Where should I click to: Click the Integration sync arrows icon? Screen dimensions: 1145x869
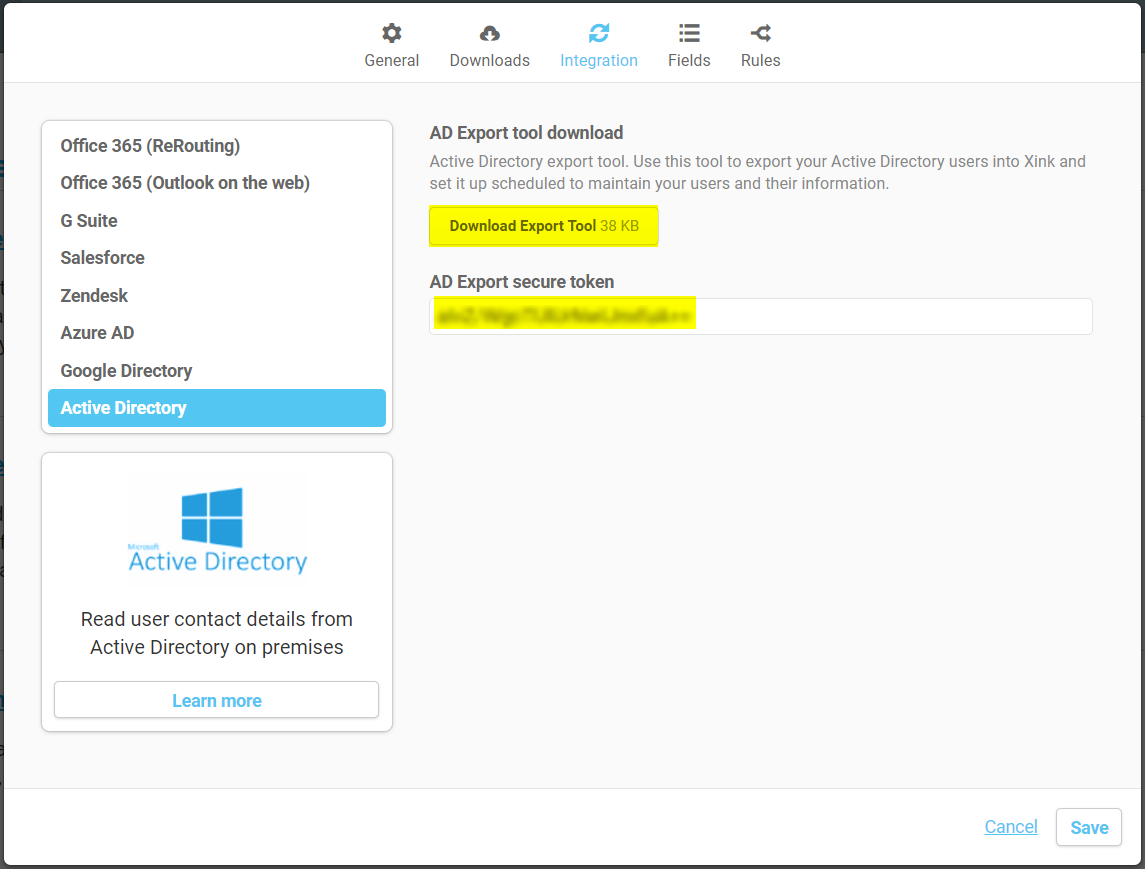tap(599, 33)
